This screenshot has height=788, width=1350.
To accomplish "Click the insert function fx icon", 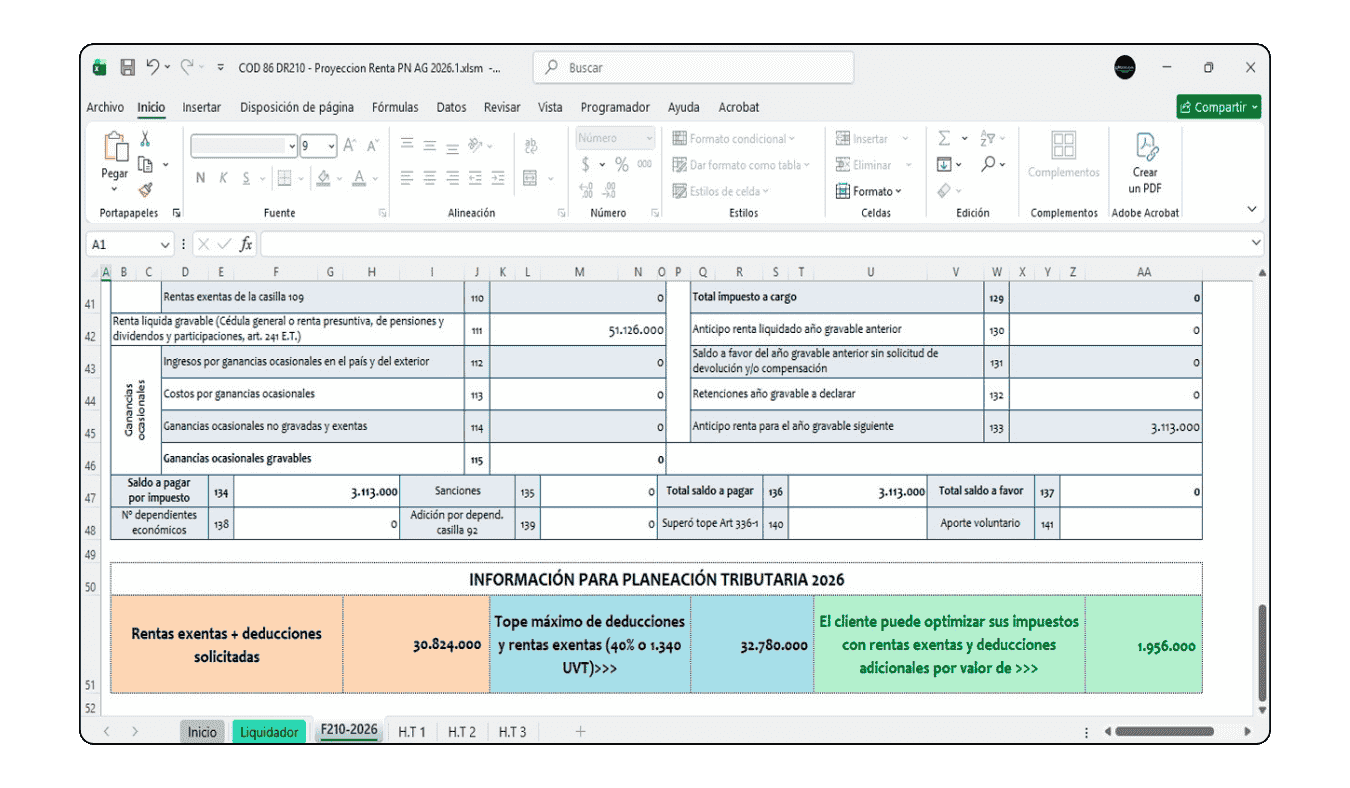I will tap(246, 245).
